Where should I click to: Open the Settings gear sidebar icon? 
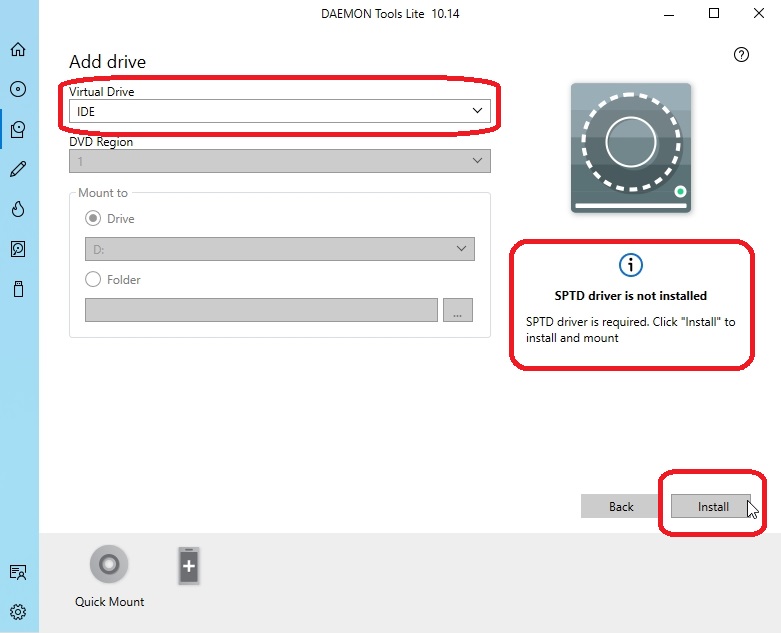[x=18, y=612]
